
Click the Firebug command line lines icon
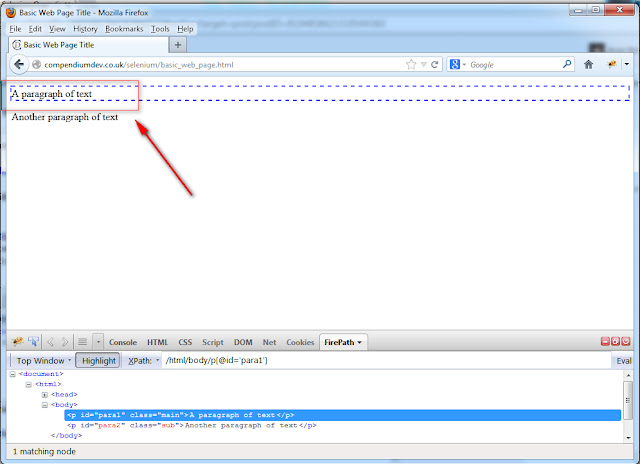point(82,342)
